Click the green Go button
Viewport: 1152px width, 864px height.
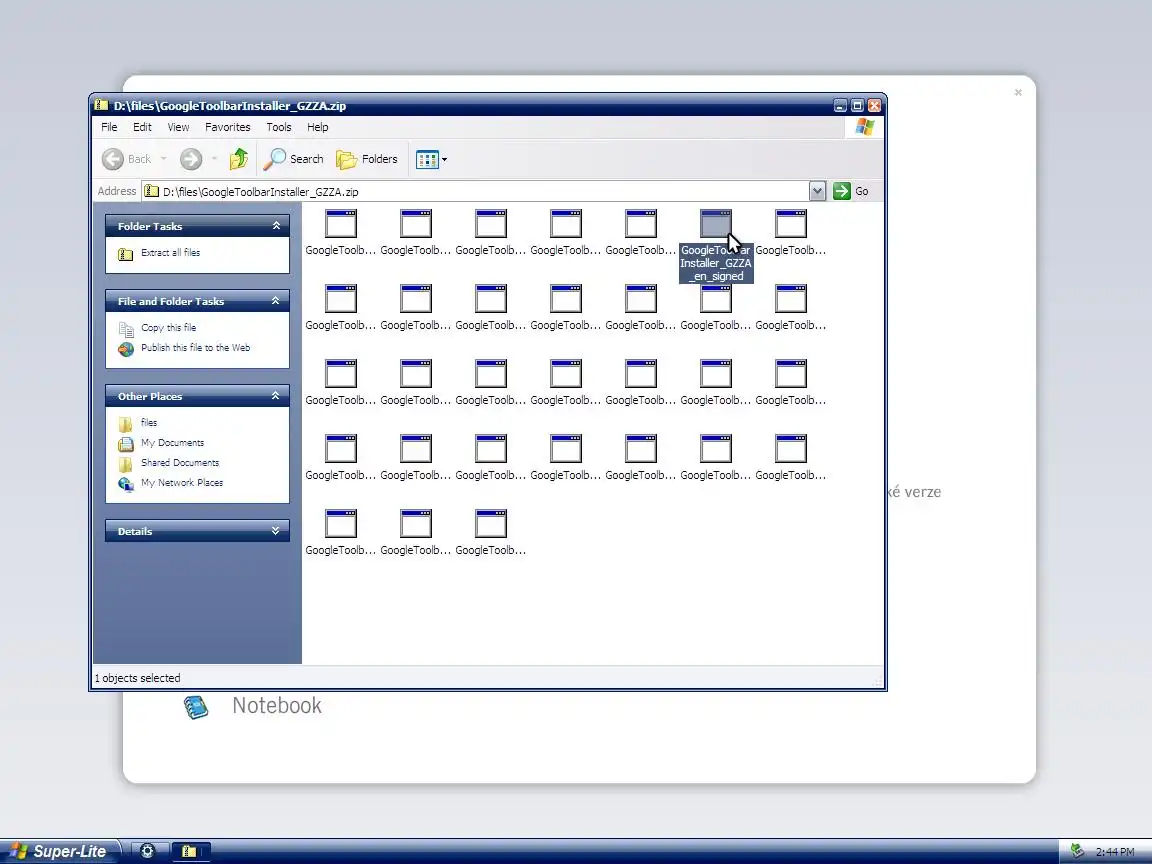point(852,191)
